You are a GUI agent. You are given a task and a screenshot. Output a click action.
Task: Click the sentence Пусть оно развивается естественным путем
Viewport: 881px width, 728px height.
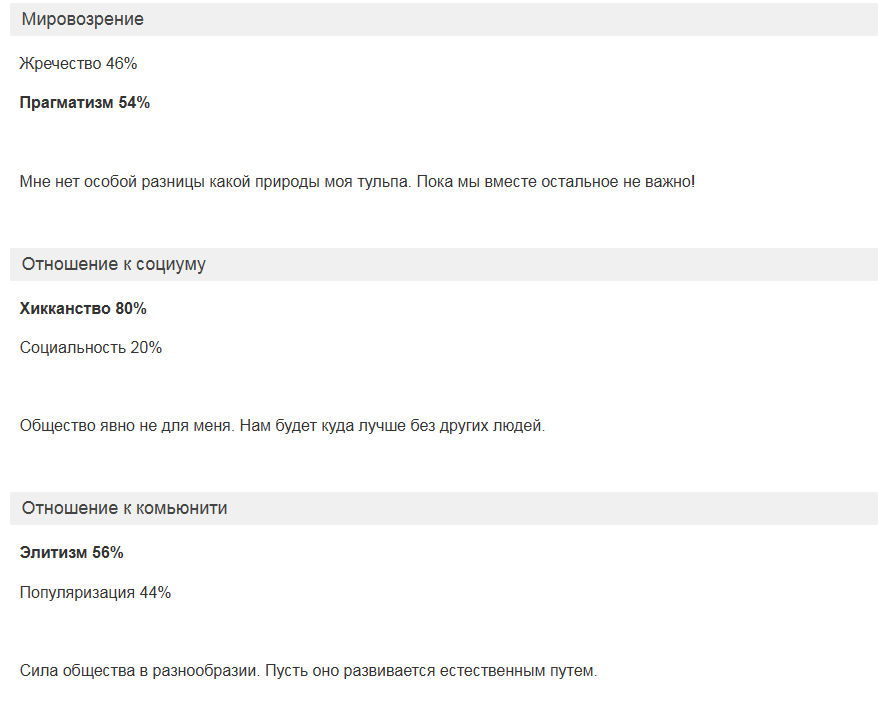tap(432, 671)
